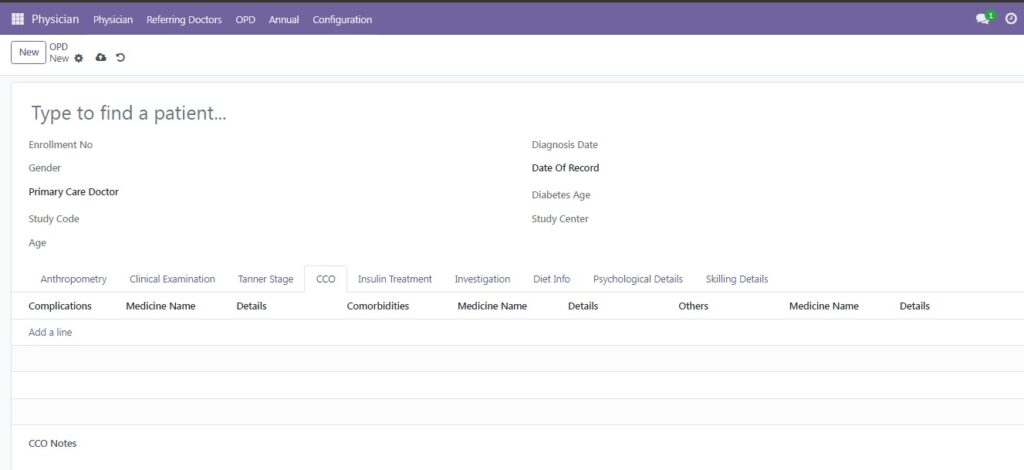
Task: Open the OPD menu in navbar
Action: click(245, 19)
